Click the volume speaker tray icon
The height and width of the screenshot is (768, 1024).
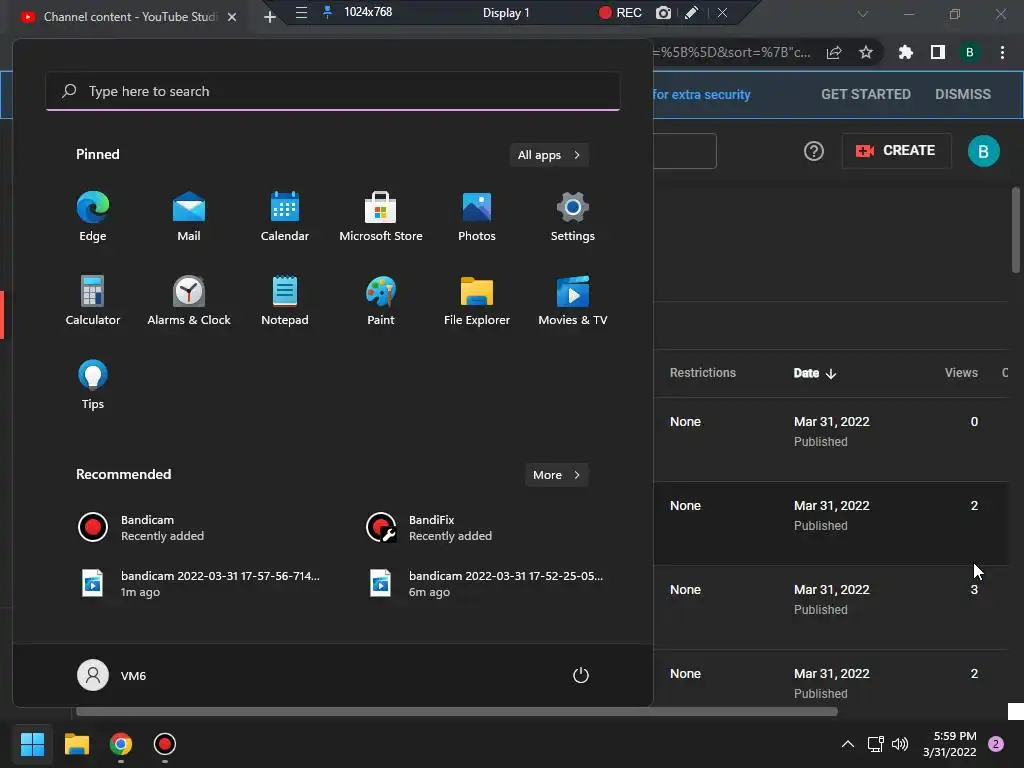coord(900,744)
